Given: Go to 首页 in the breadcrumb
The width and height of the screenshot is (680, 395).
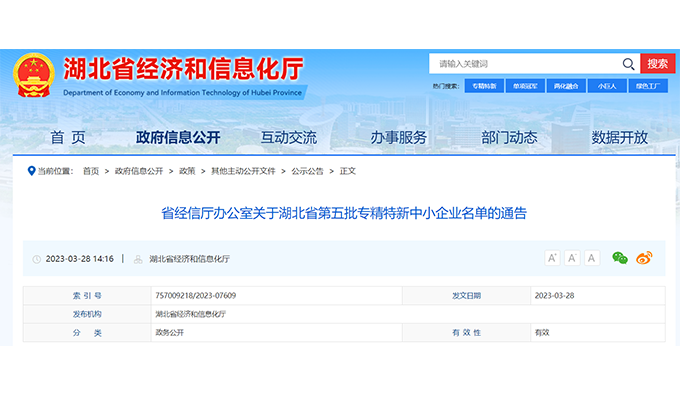Looking at the screenshot, I should coord(91,171).
